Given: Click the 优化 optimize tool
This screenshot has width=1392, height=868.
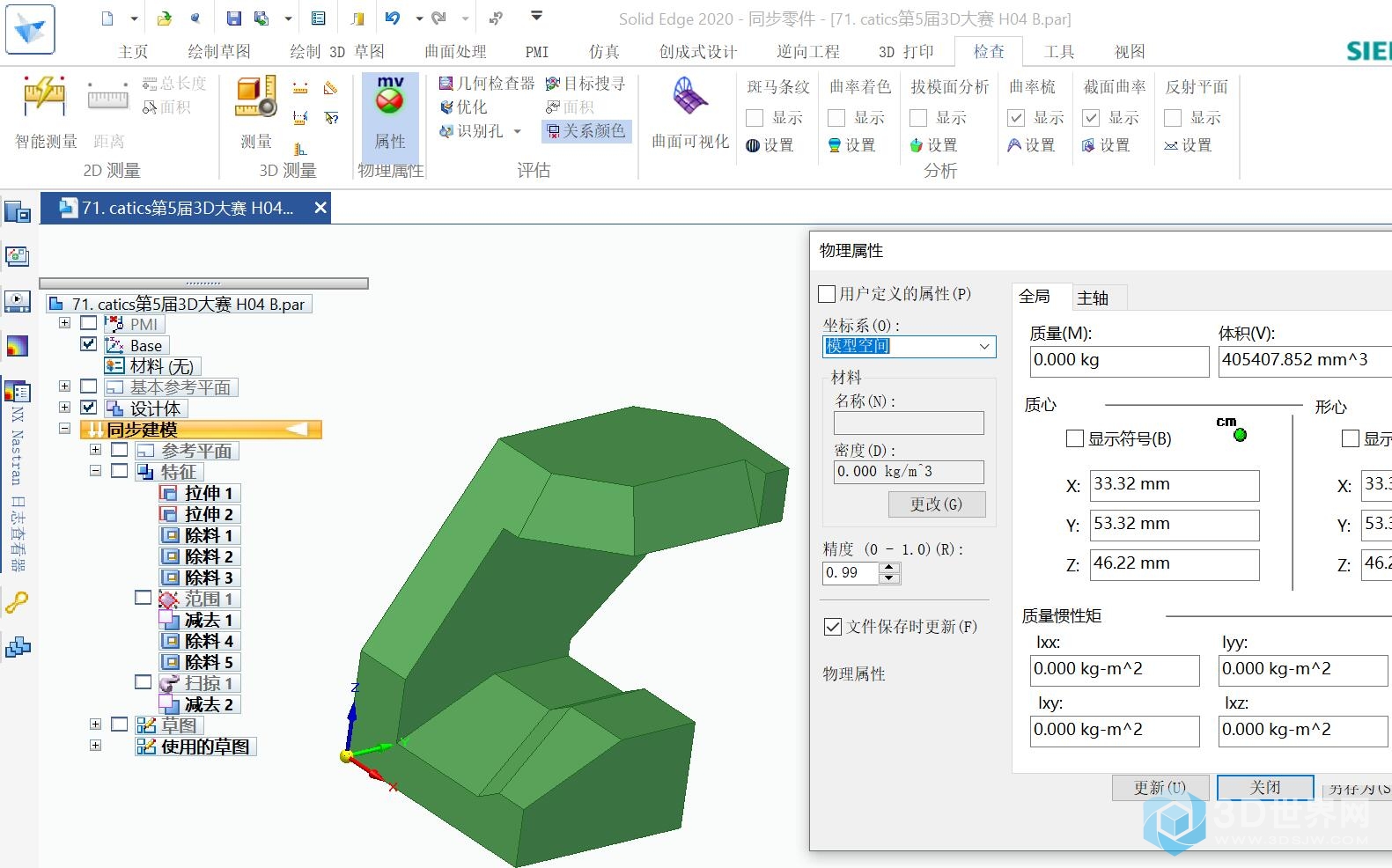Looking at the screenshot, I should click(463, 107).
